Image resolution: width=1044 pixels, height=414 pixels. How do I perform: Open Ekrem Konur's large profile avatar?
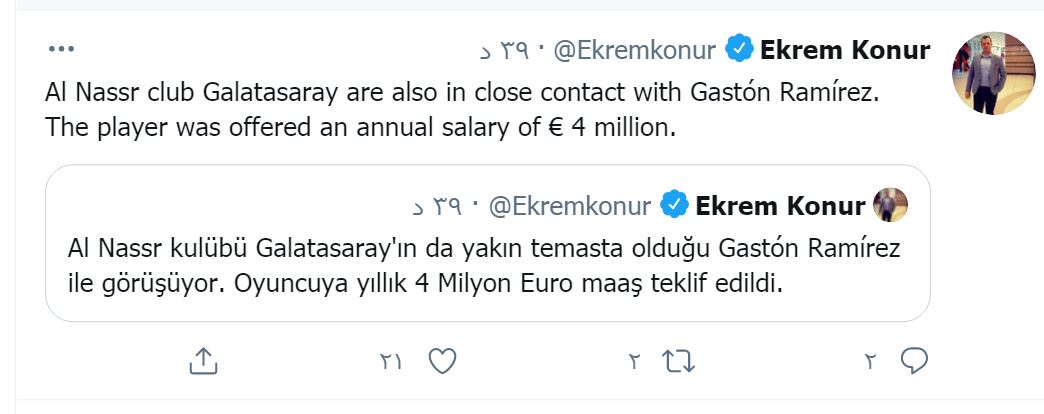tap(992, 72)
